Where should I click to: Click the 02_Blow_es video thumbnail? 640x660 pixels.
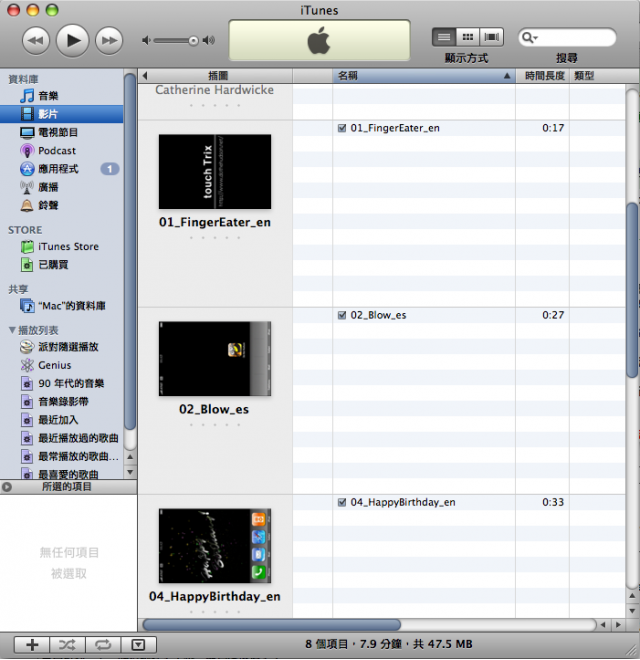point(215,359)
